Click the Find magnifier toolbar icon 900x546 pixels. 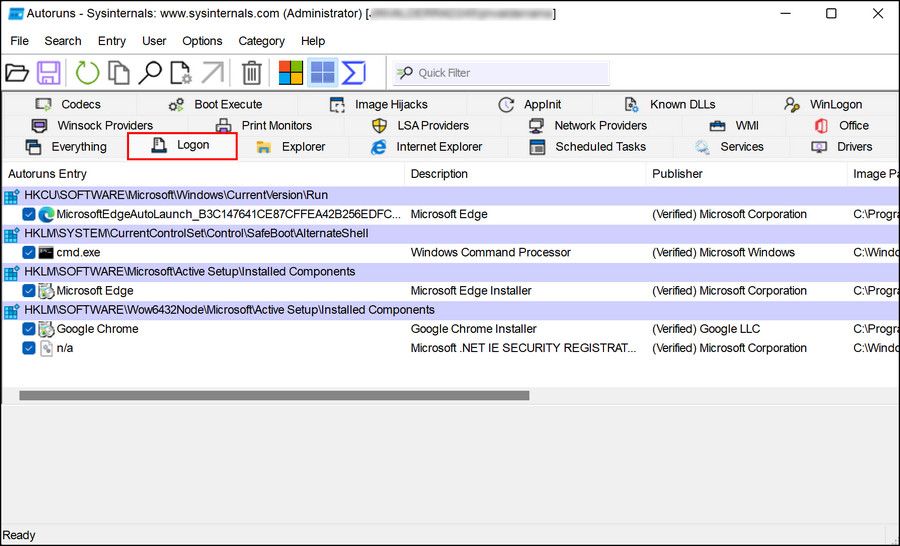[150, 73]
